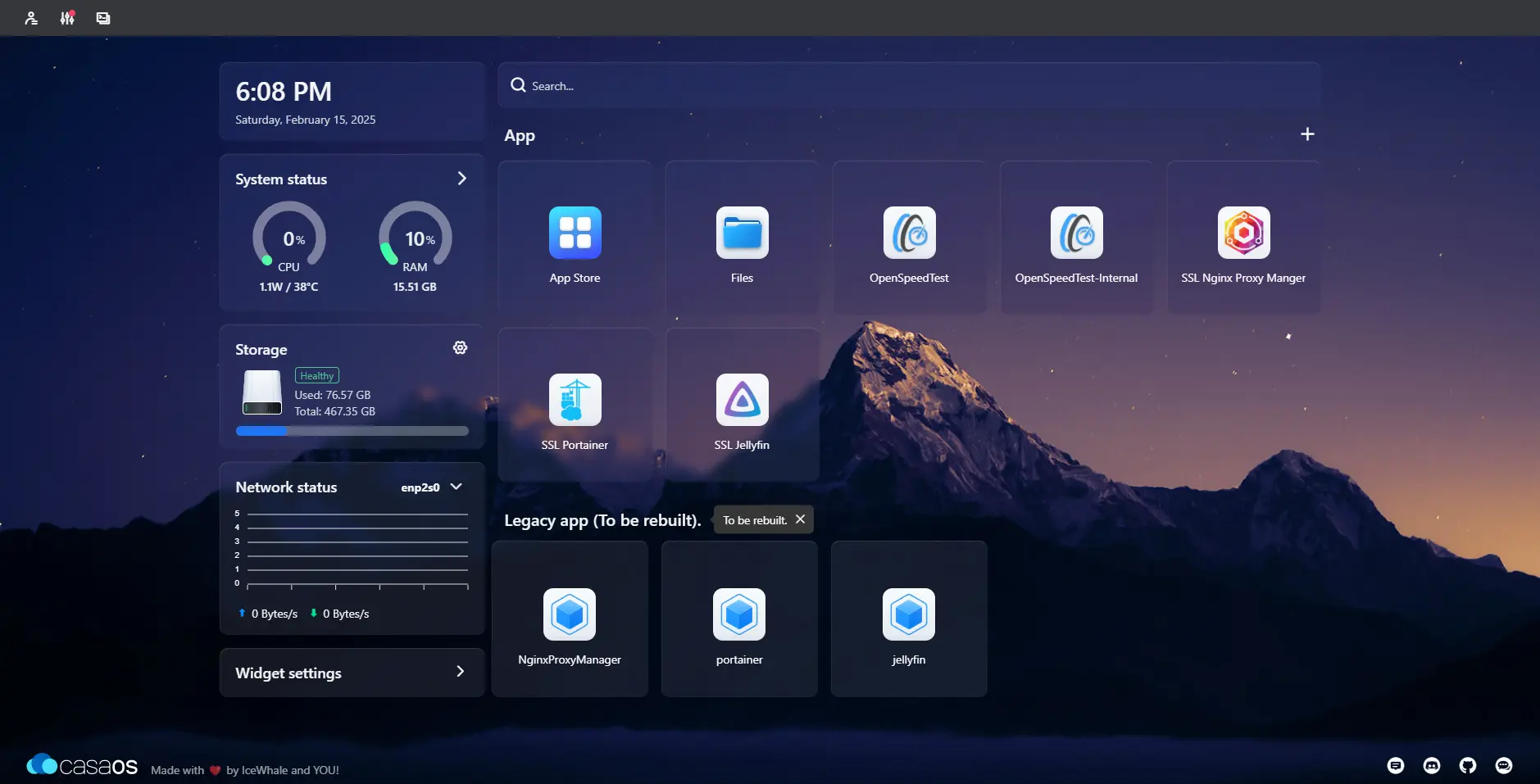Launch the App Store

coord(575,233)
